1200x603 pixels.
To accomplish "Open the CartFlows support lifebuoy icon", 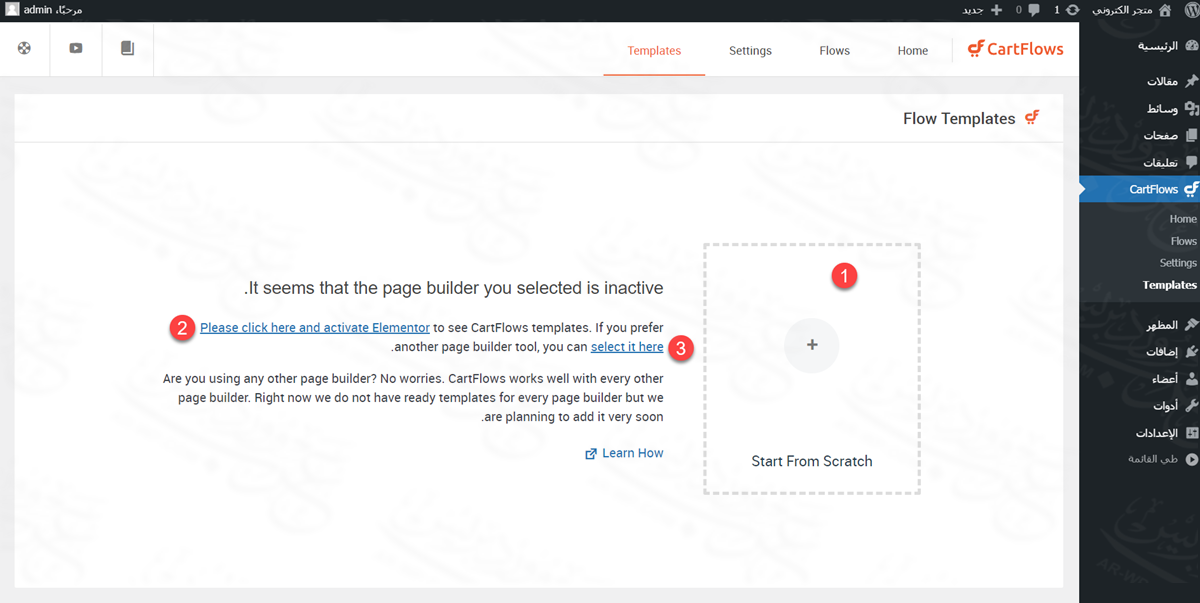I will [x=25, y=48].
